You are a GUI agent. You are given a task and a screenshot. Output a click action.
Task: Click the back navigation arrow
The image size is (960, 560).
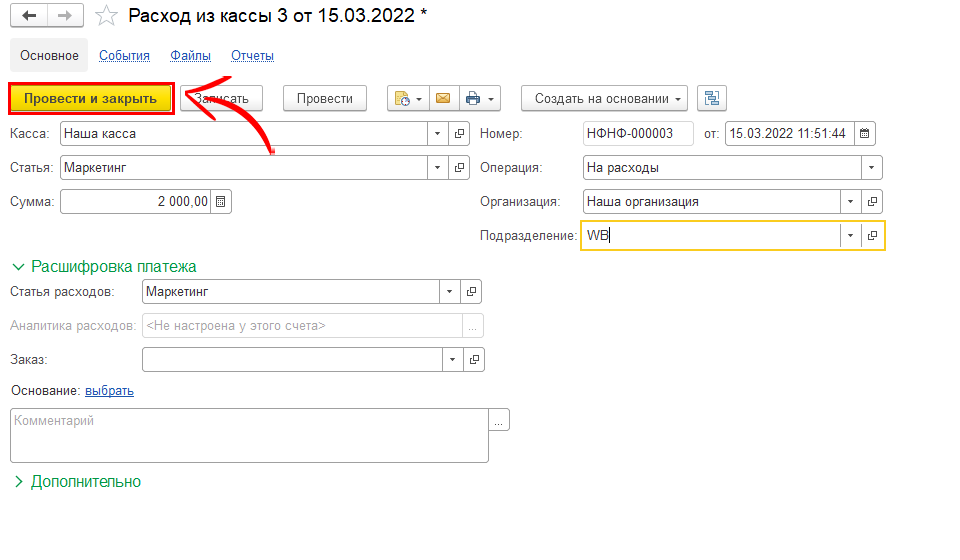point(29,15)
